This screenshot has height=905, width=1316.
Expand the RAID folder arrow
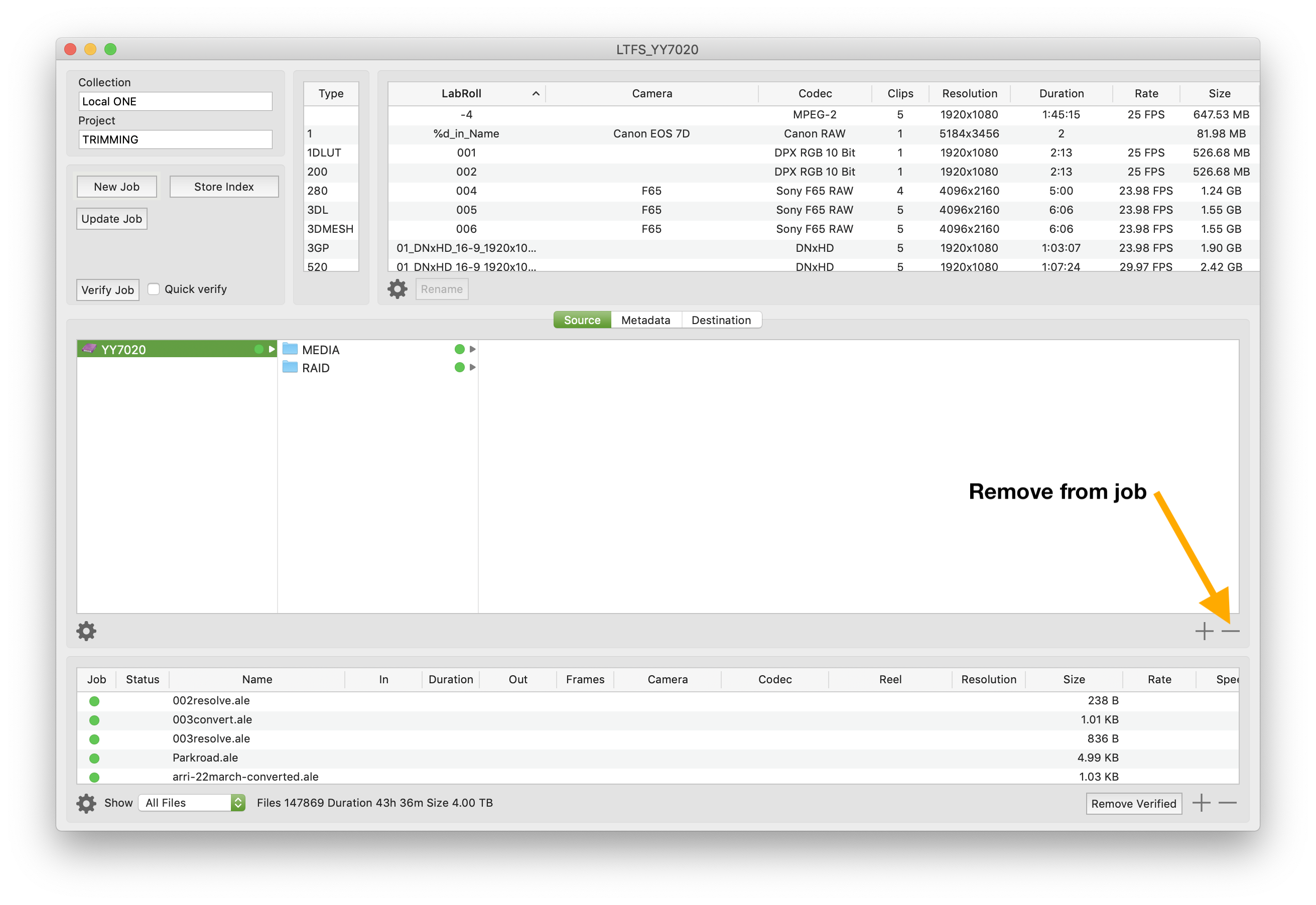click(472, 367)
